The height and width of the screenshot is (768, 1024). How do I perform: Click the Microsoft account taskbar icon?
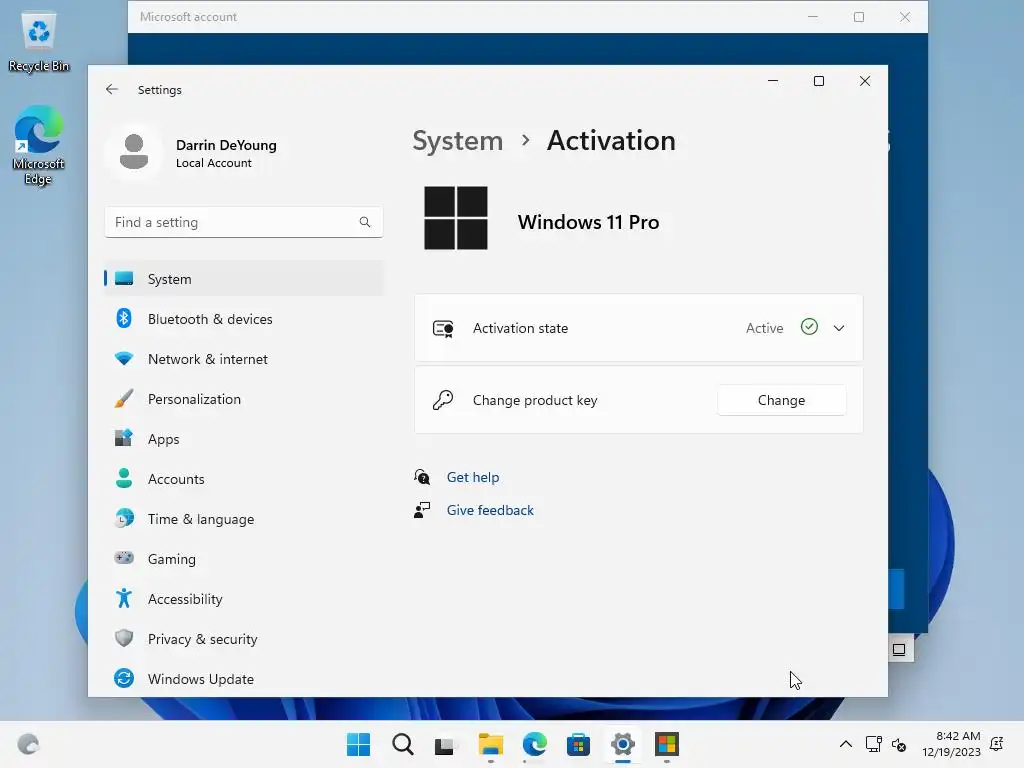[x=667, y=744]
